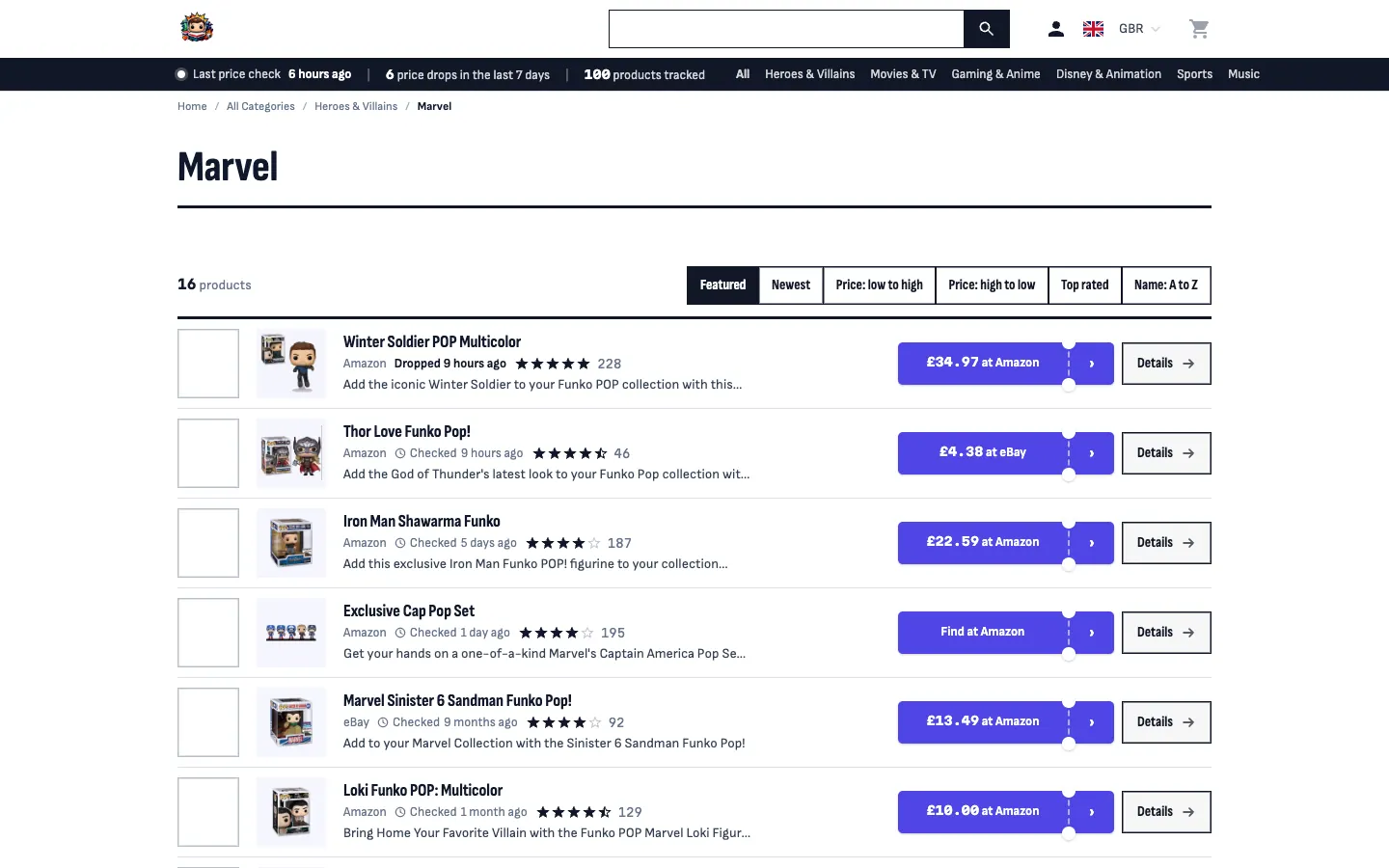Buy Sandman for £13.49 at Amazon
The height and width of the screenshot is (868, 1389).
[983, 722]
